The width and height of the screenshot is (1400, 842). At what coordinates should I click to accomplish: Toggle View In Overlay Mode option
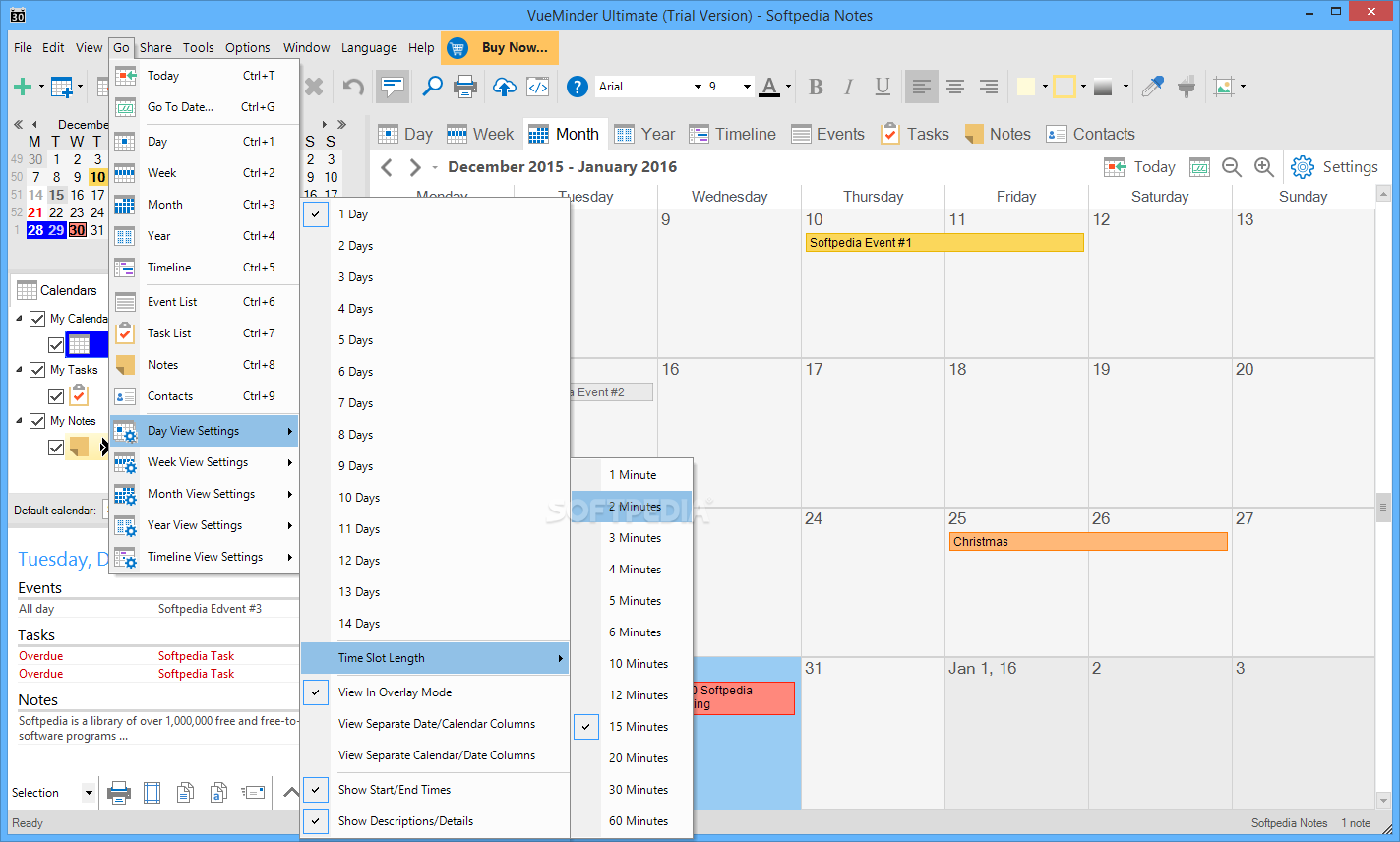point(436,692)
